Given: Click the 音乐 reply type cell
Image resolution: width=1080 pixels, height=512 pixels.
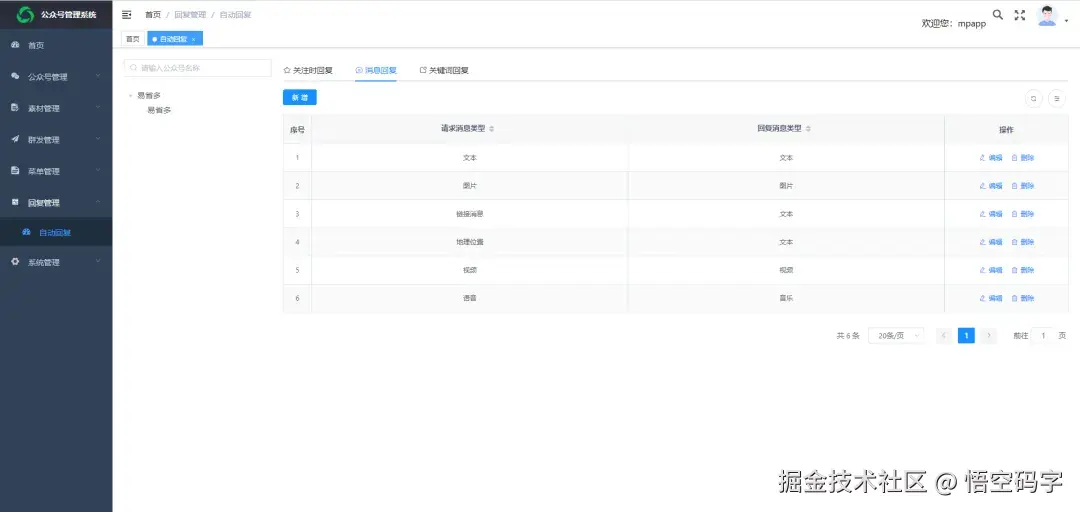Looking at the screenshot, I should [786, 298].
